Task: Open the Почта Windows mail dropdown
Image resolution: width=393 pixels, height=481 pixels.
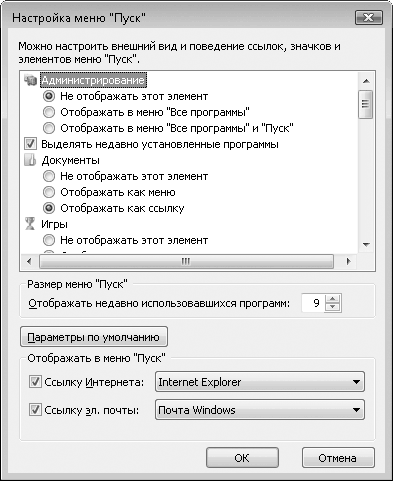Action: (x=260, y=410)
